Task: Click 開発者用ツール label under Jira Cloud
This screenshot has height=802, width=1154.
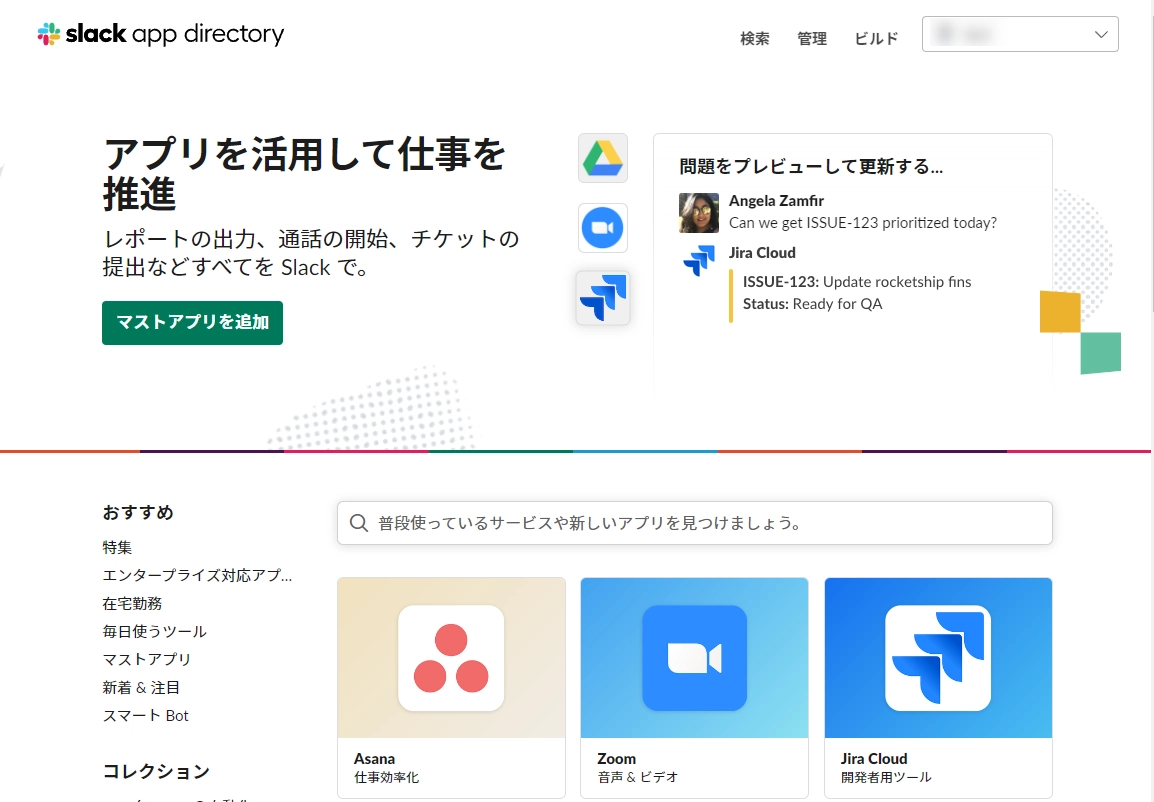Action: coord(886,777)
